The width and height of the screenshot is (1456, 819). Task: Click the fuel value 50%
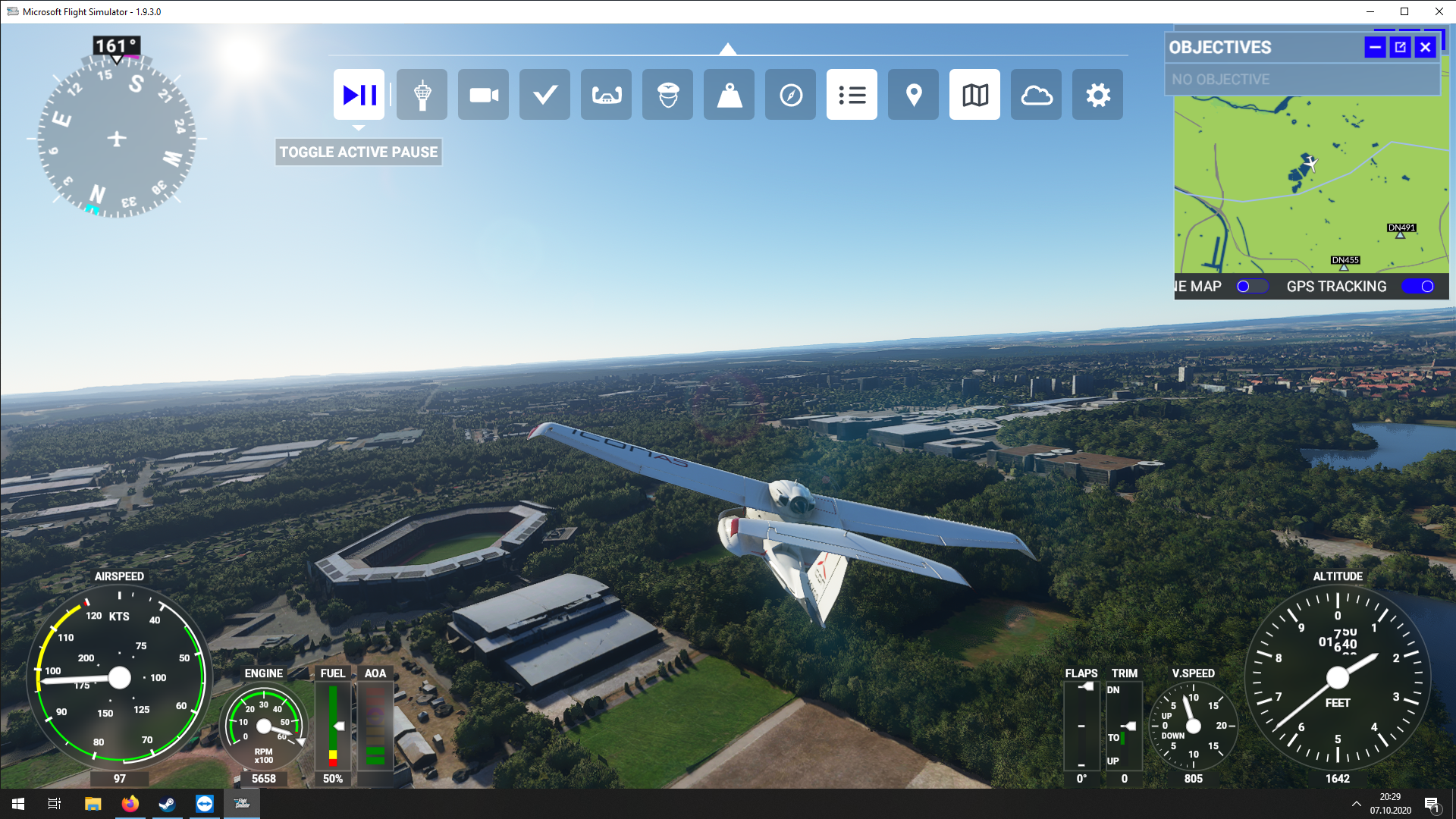pos(333,779)
